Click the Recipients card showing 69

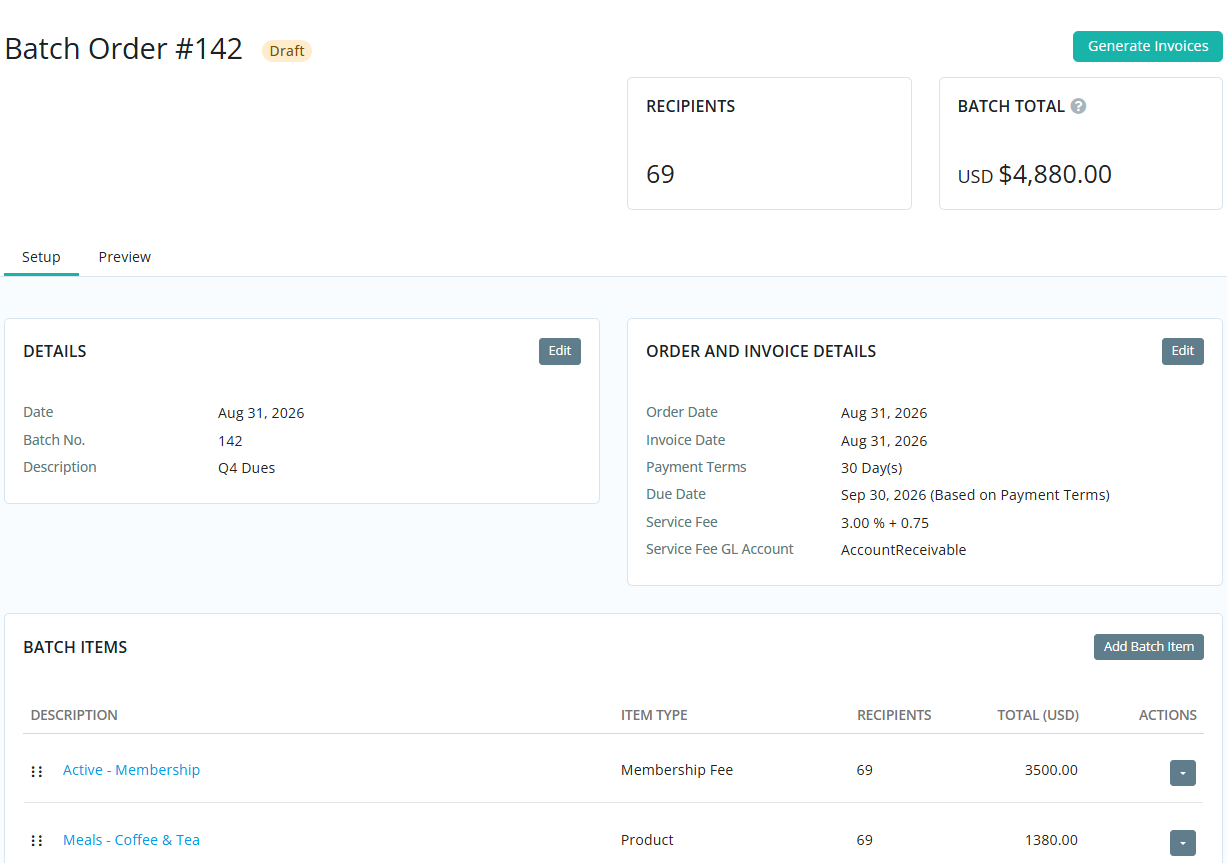point(769,143)
